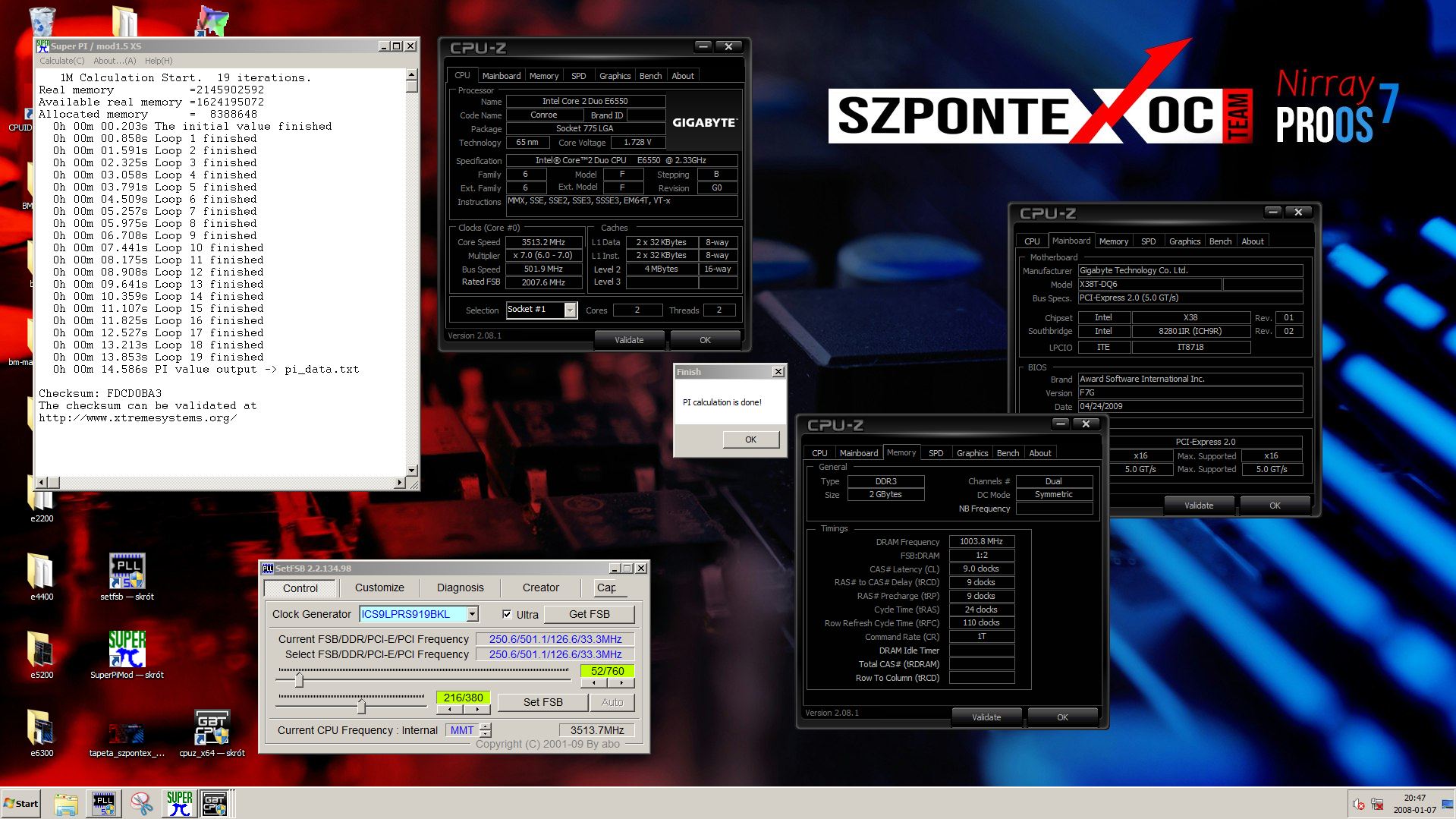Click the network tray icon

click(x=1376, y=805)
